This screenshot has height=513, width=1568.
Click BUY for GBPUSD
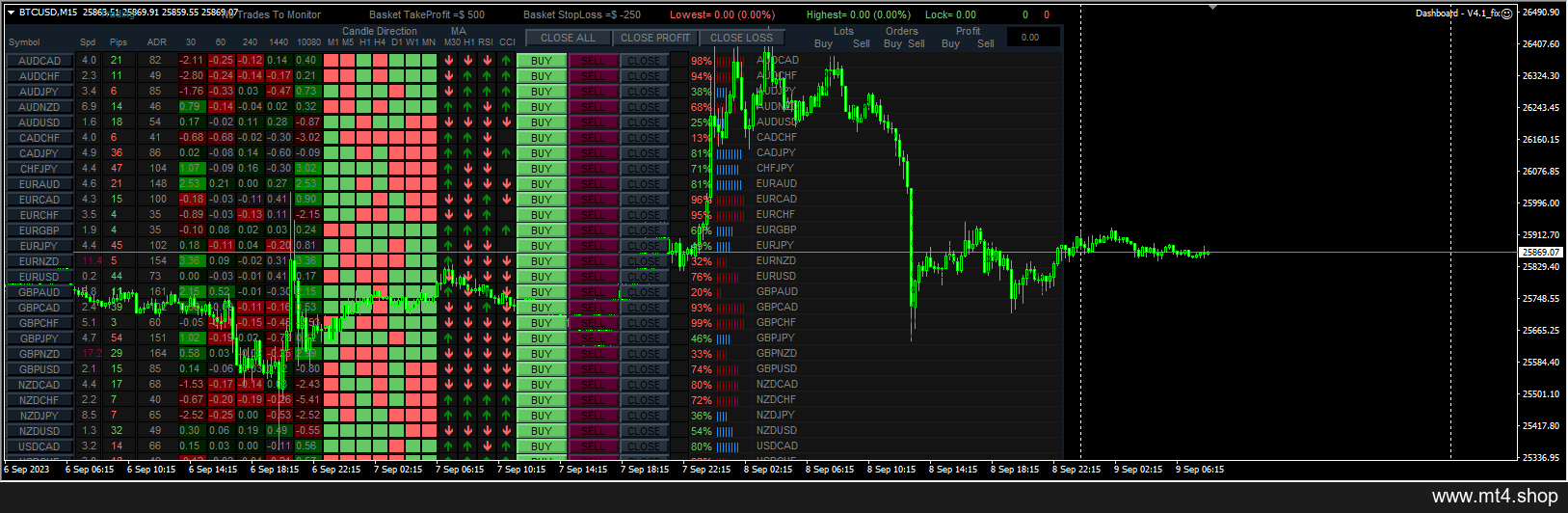pyautogui.click(x=542, y=369)
